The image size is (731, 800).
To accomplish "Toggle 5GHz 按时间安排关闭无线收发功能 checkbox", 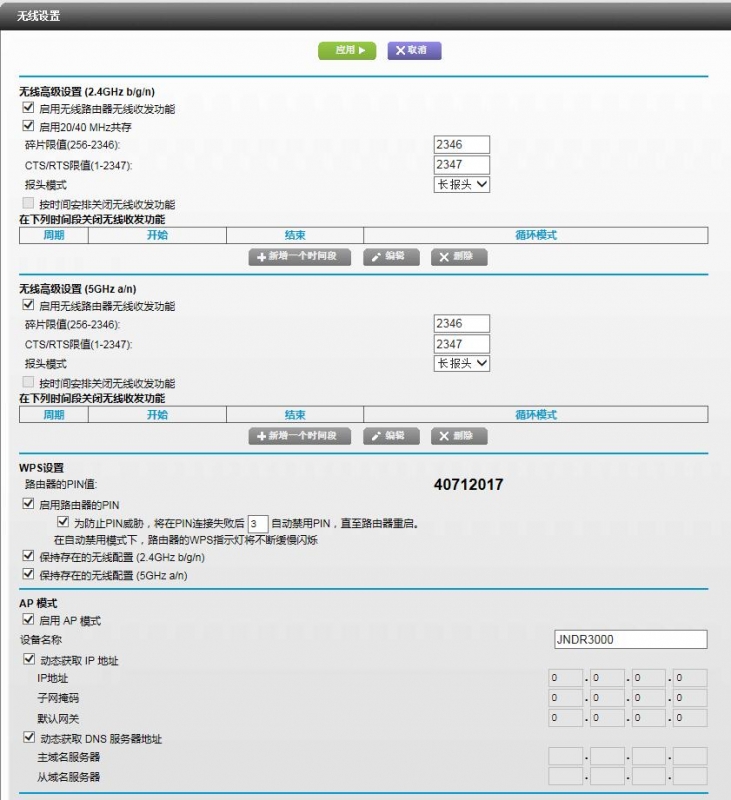I will pyautogui.click(x=28, y=382).
